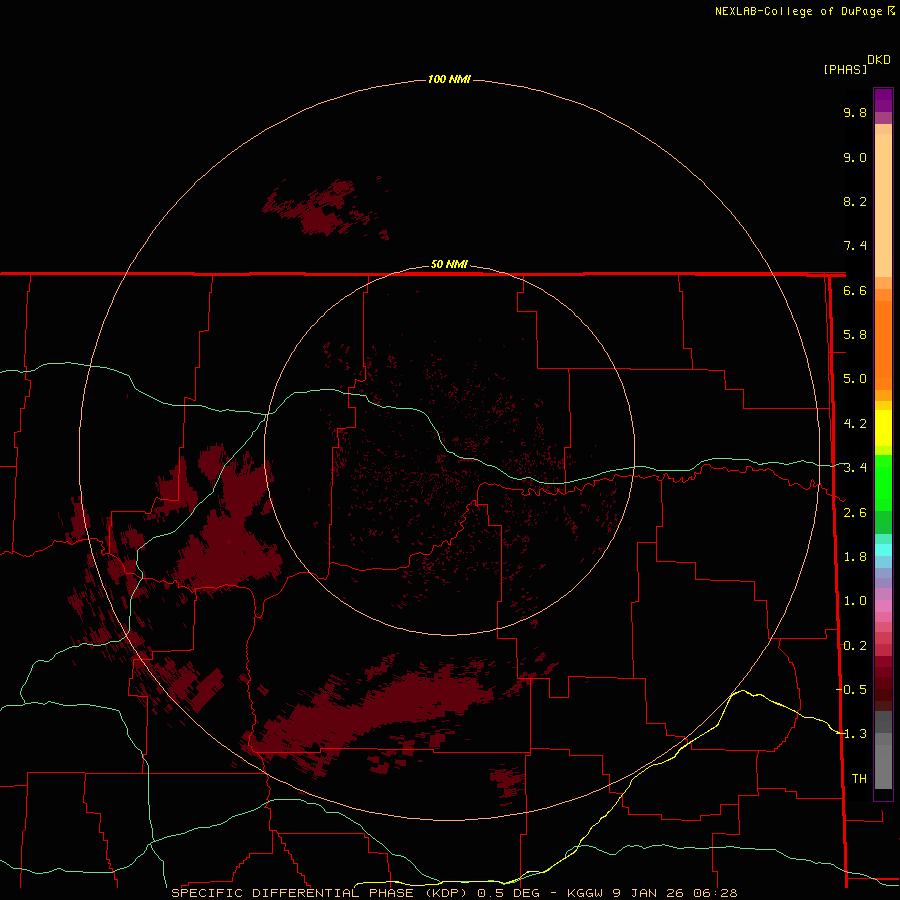Click the 1.0 color scale value
Viewport: 900px width, 900px height.
pos(855,601)
